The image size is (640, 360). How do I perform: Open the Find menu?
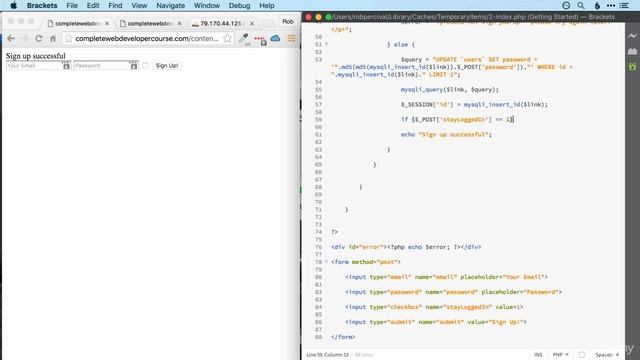coord(115,5)
